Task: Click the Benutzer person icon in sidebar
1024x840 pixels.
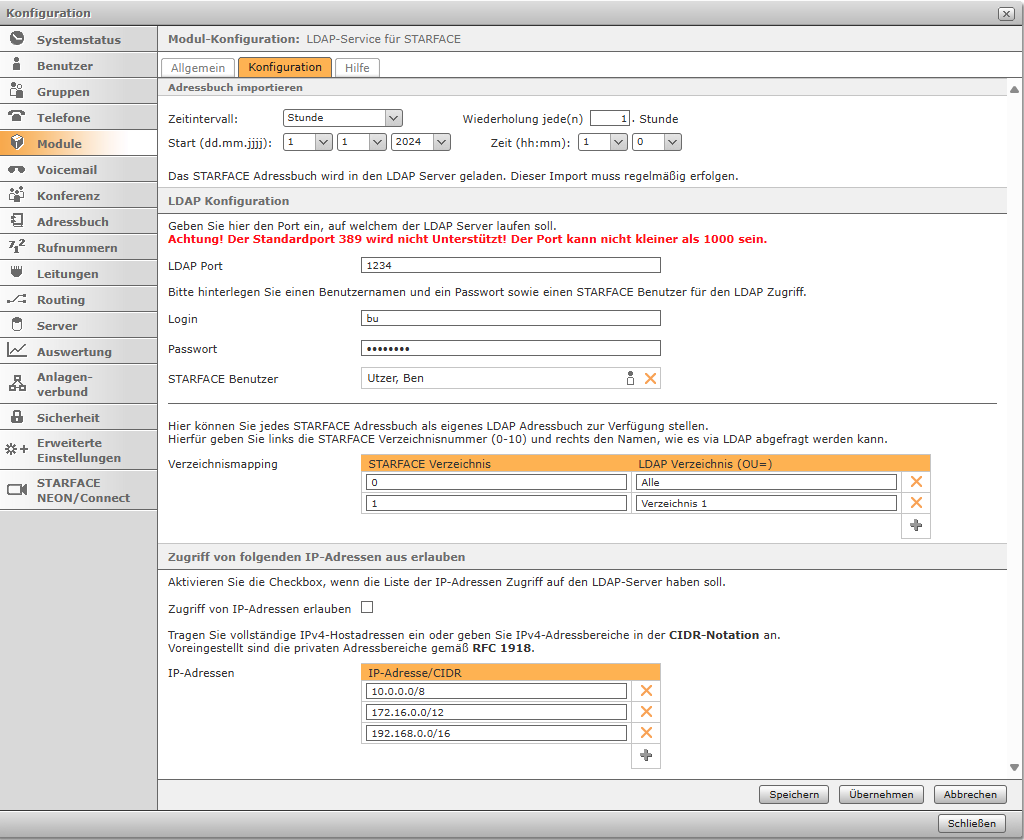Action: click(17, 65)
